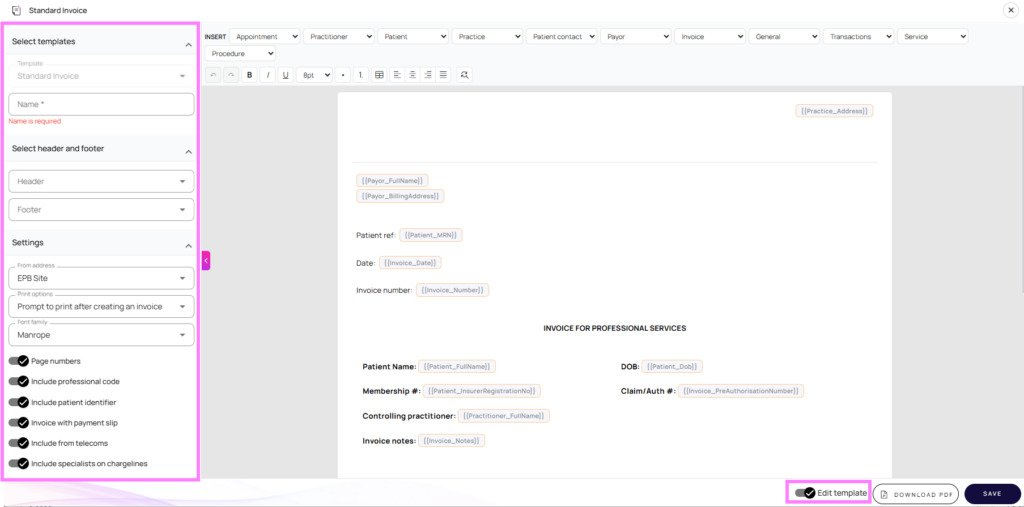Toggle Include specialists on chargelines switch

tap(19, 463)
